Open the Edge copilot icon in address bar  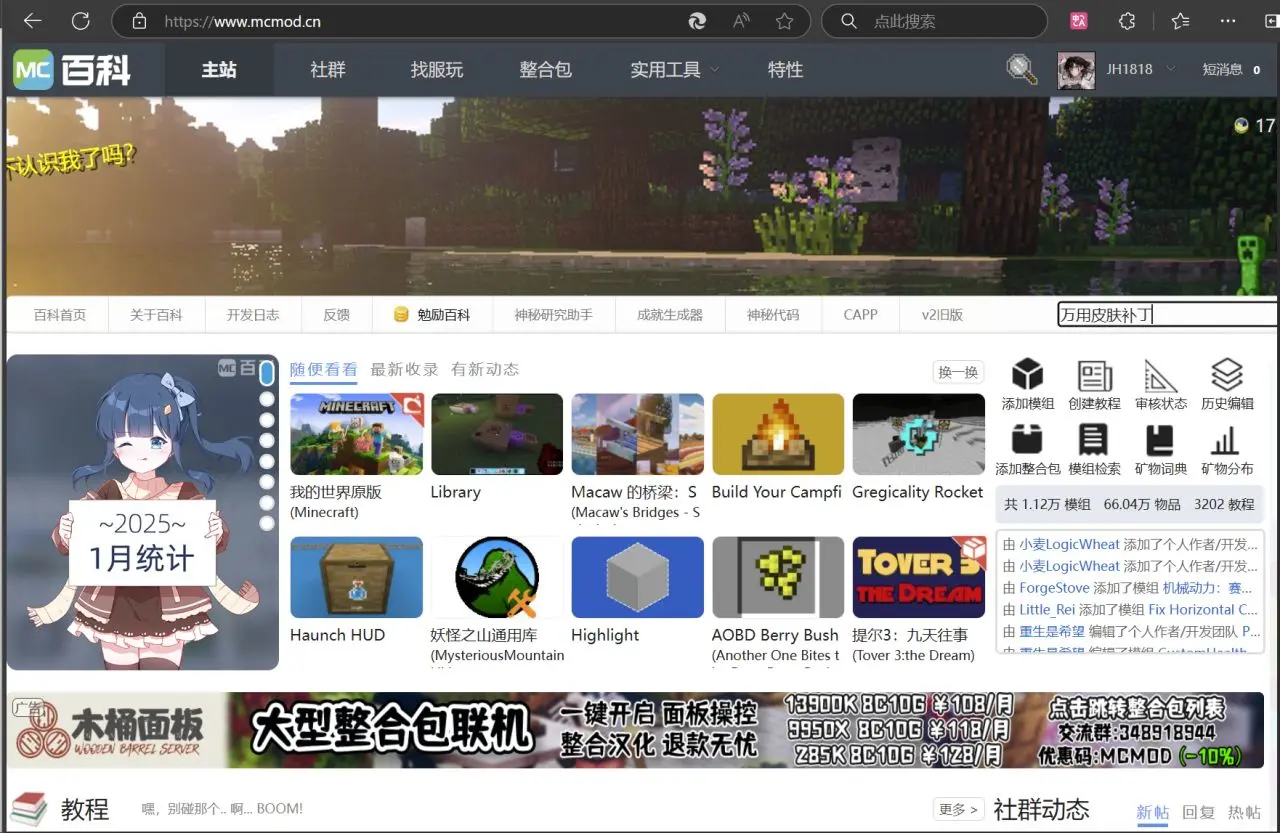697,21
